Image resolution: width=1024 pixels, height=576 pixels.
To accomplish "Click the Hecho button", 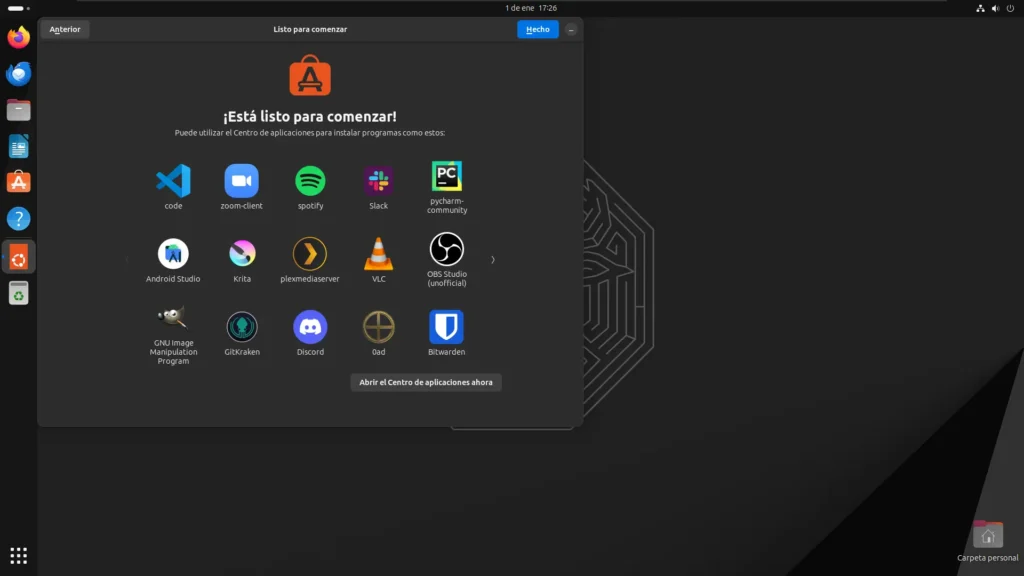I will 537,29.
